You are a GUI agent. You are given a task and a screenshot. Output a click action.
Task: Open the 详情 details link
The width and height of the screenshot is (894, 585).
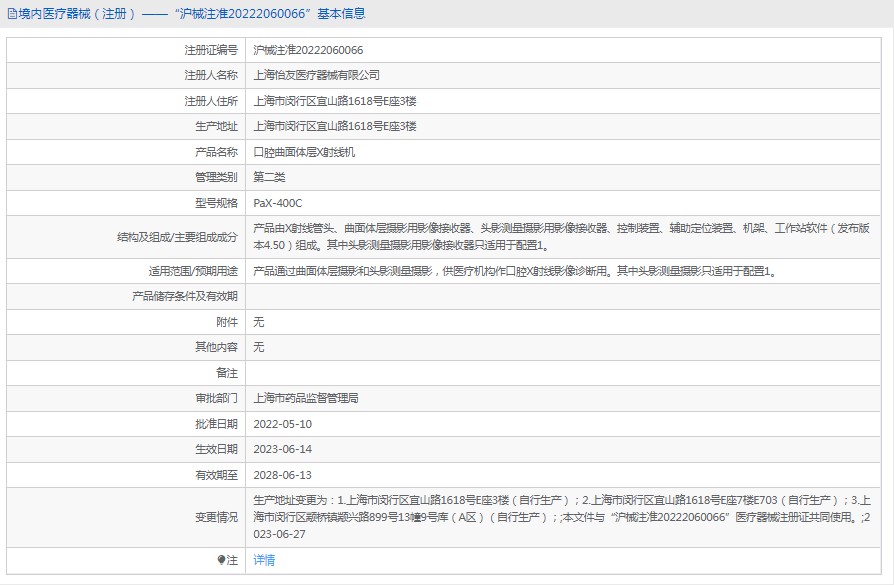[264, 560]
